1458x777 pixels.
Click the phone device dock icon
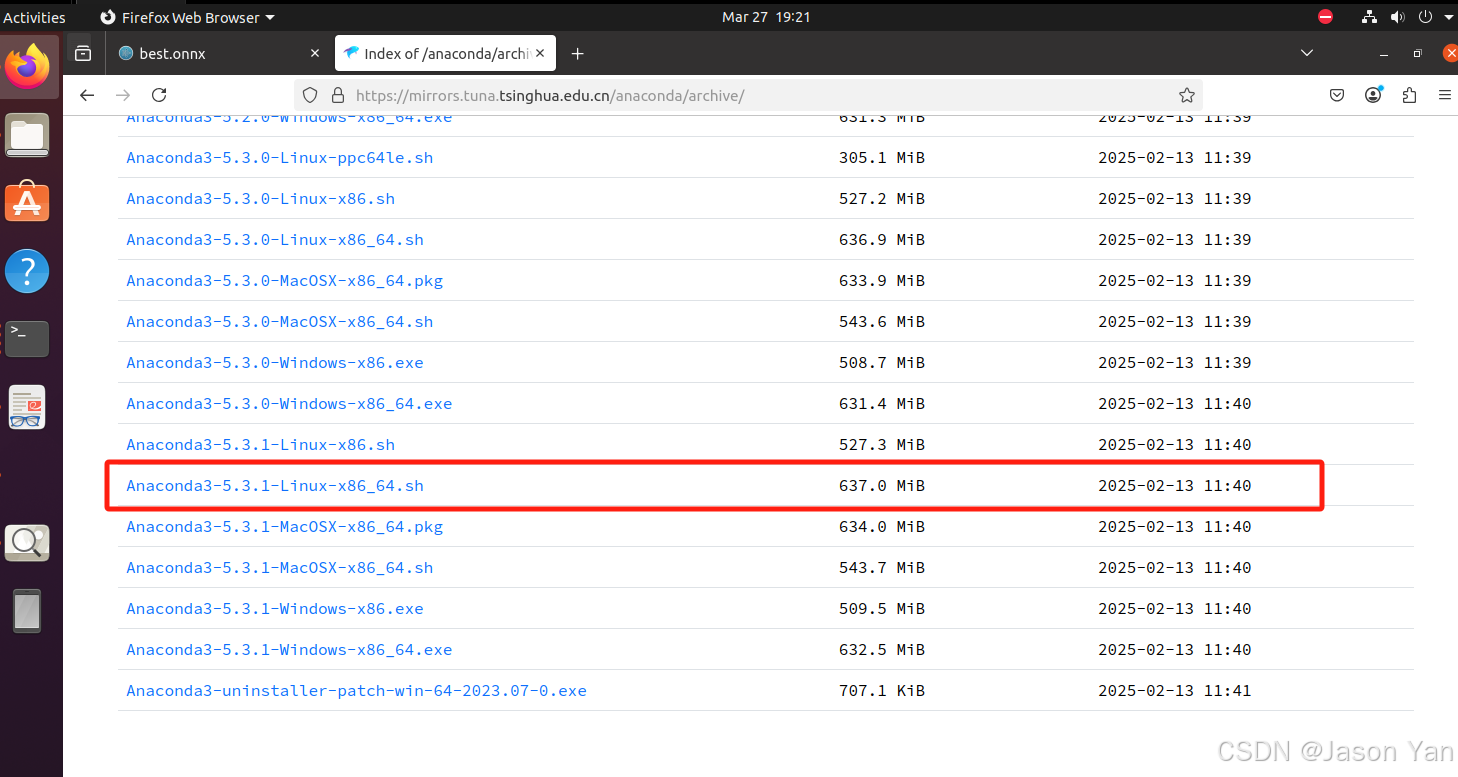[27, 611]
